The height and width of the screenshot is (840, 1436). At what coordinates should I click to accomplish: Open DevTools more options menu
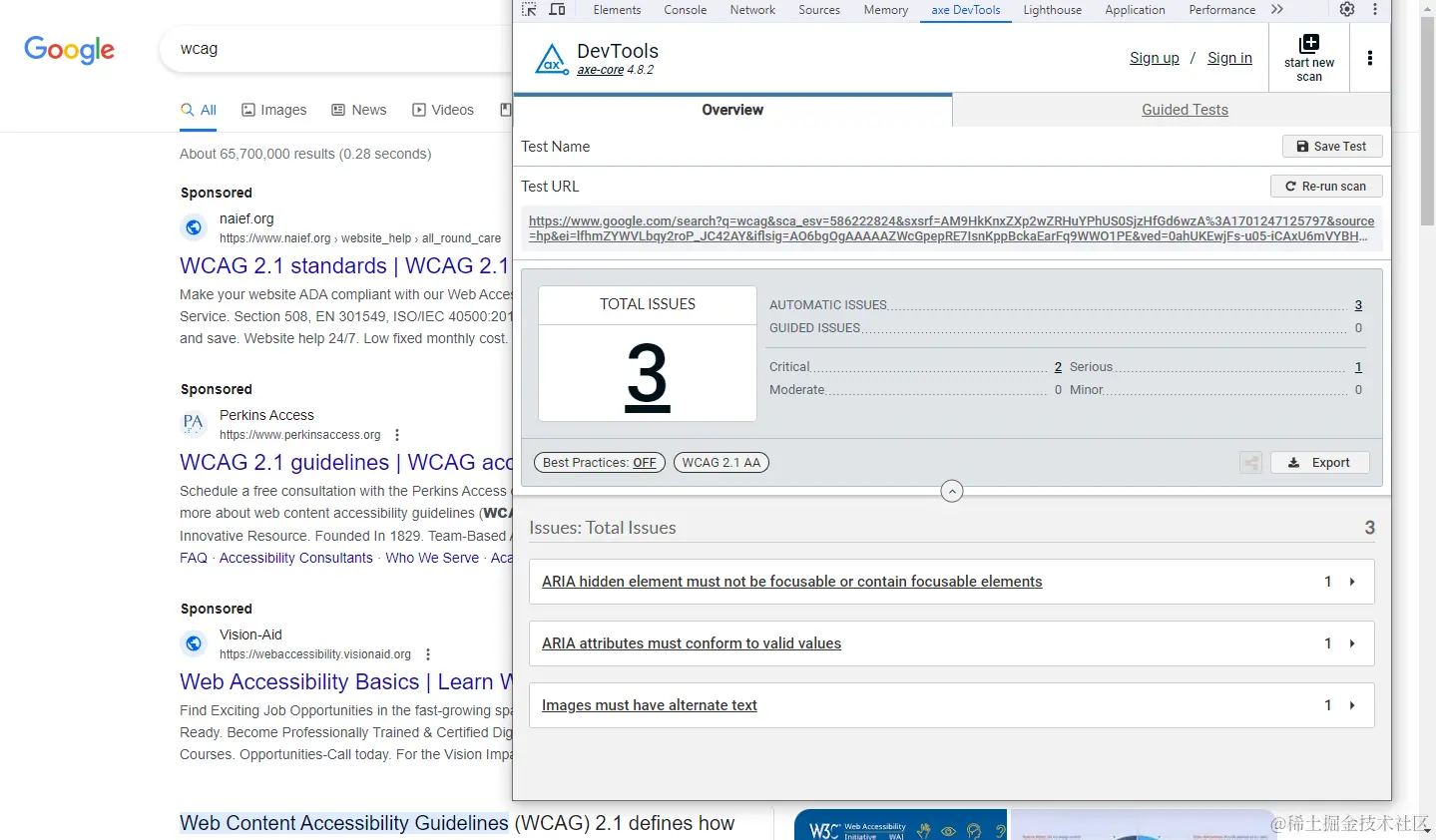1375,10
